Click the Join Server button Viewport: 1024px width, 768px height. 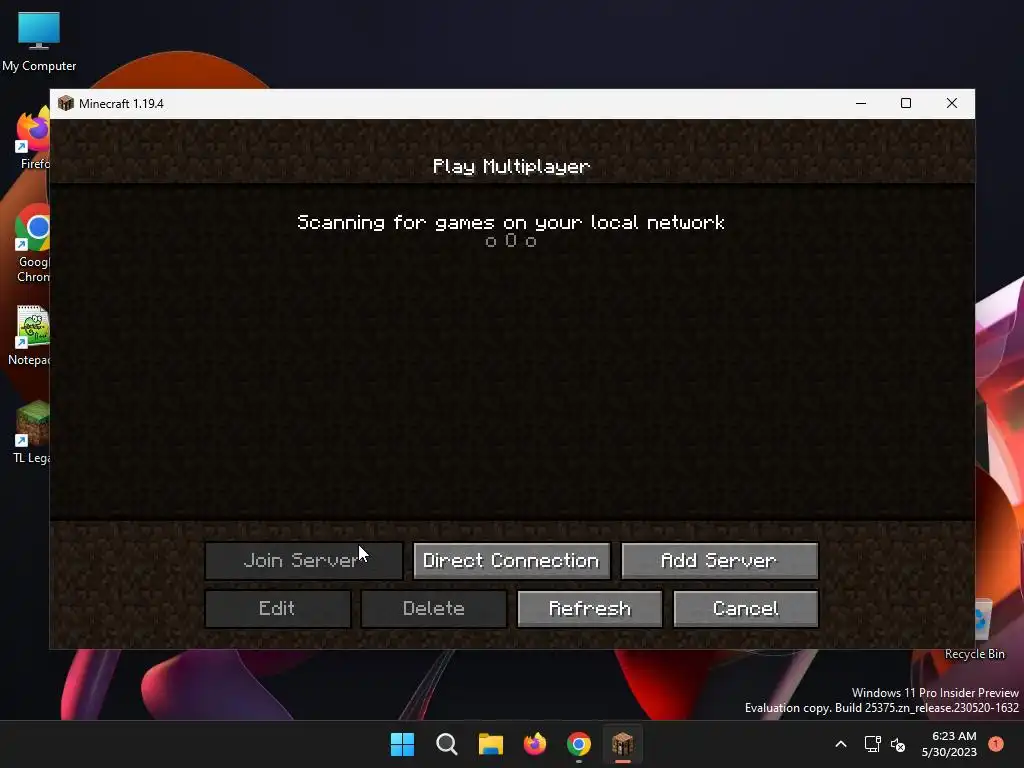click(x=304, y=560)
